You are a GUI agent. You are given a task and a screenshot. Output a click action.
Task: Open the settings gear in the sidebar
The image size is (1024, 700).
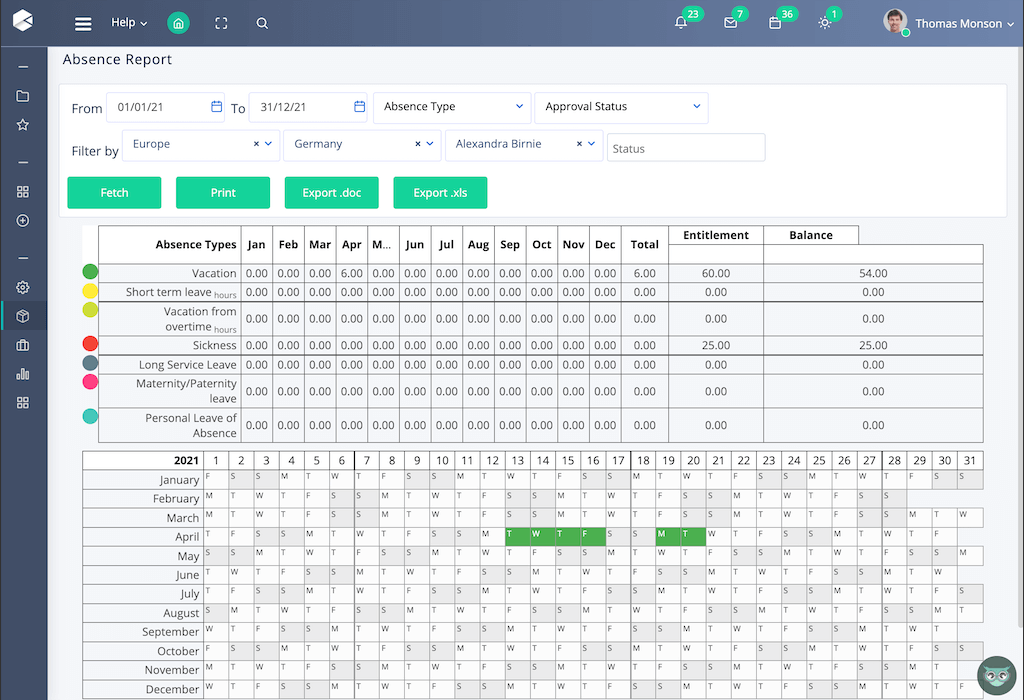pos(23,288)
